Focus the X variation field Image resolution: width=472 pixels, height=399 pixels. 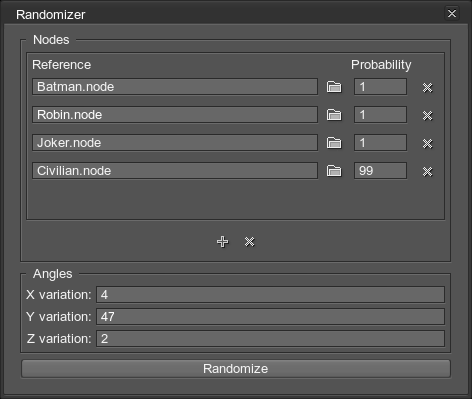coord(270,295)
